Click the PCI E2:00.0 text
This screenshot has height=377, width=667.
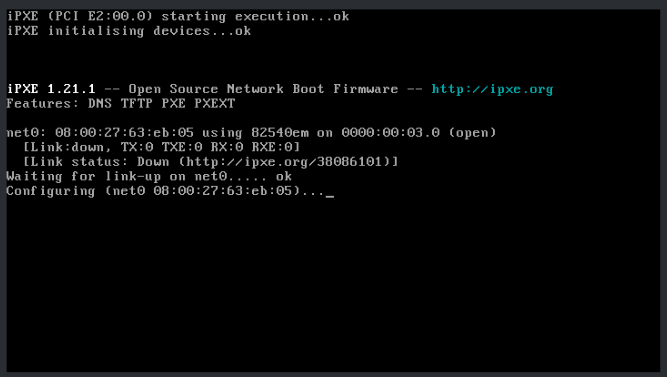click(100, 17)
